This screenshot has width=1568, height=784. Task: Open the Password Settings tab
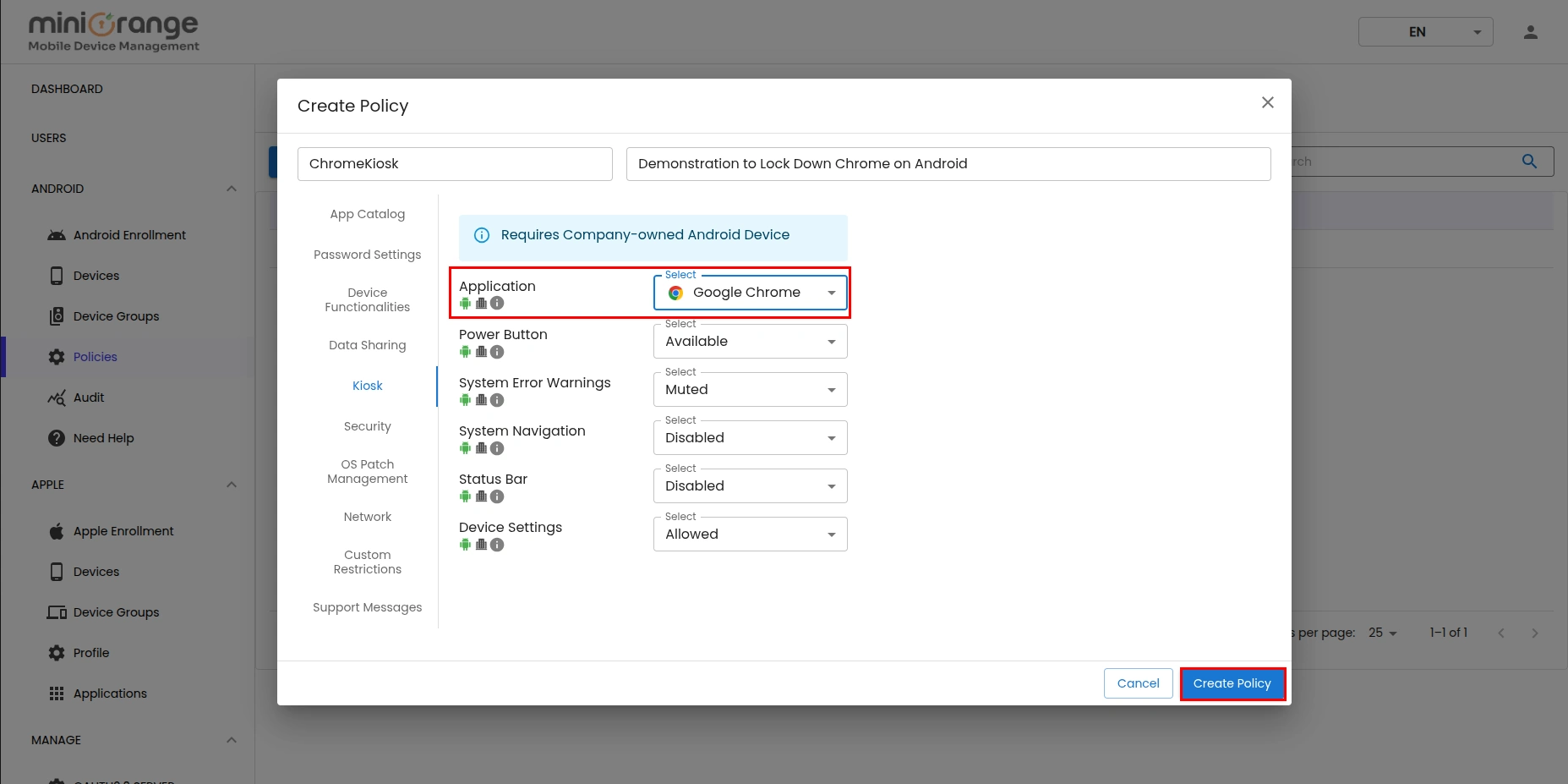point(367,254)
